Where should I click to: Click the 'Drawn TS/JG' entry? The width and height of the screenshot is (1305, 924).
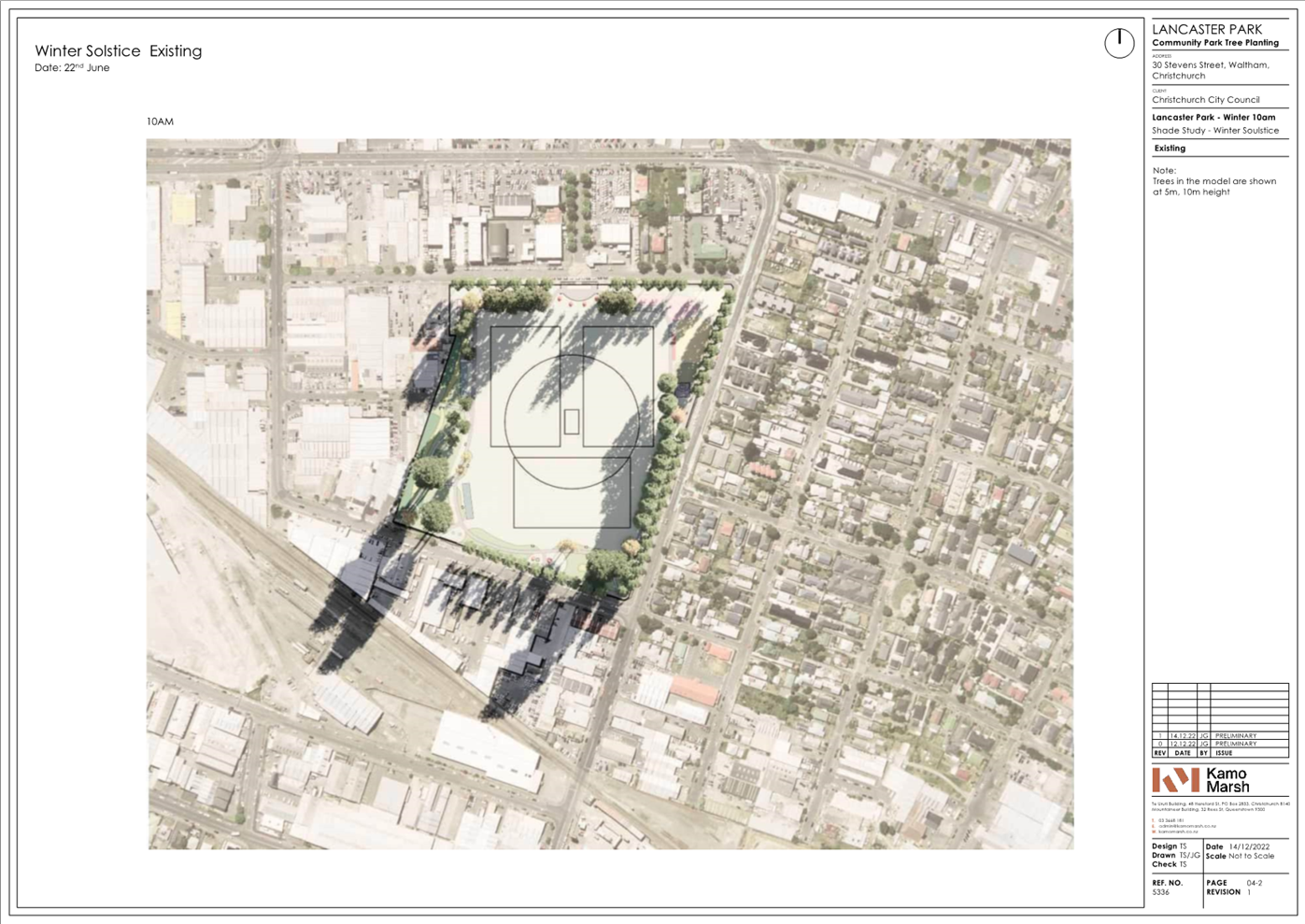click(x=1176, y=856)
